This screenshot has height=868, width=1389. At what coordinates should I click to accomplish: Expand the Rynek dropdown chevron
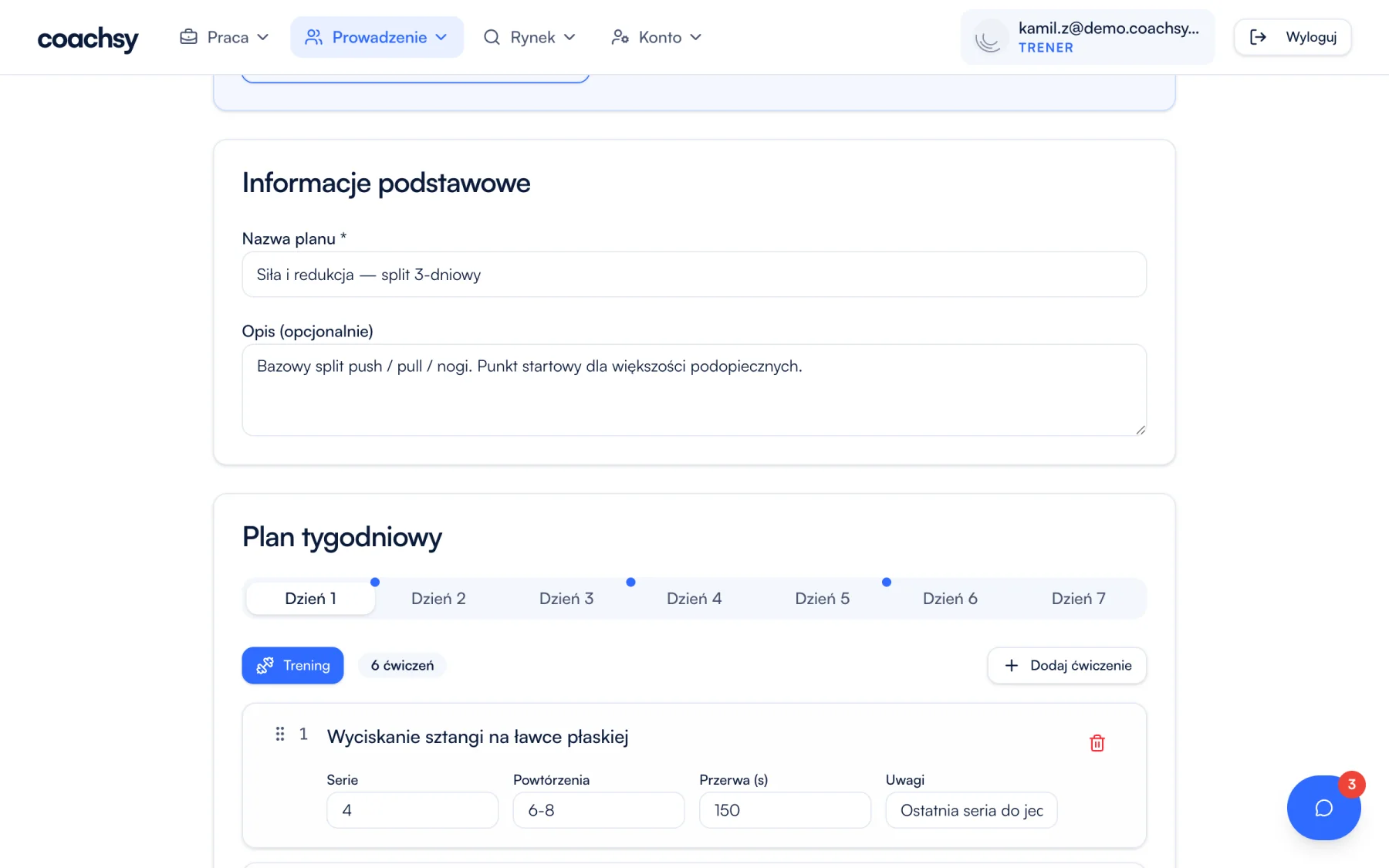pyautogui.click(x=569, y=37)
